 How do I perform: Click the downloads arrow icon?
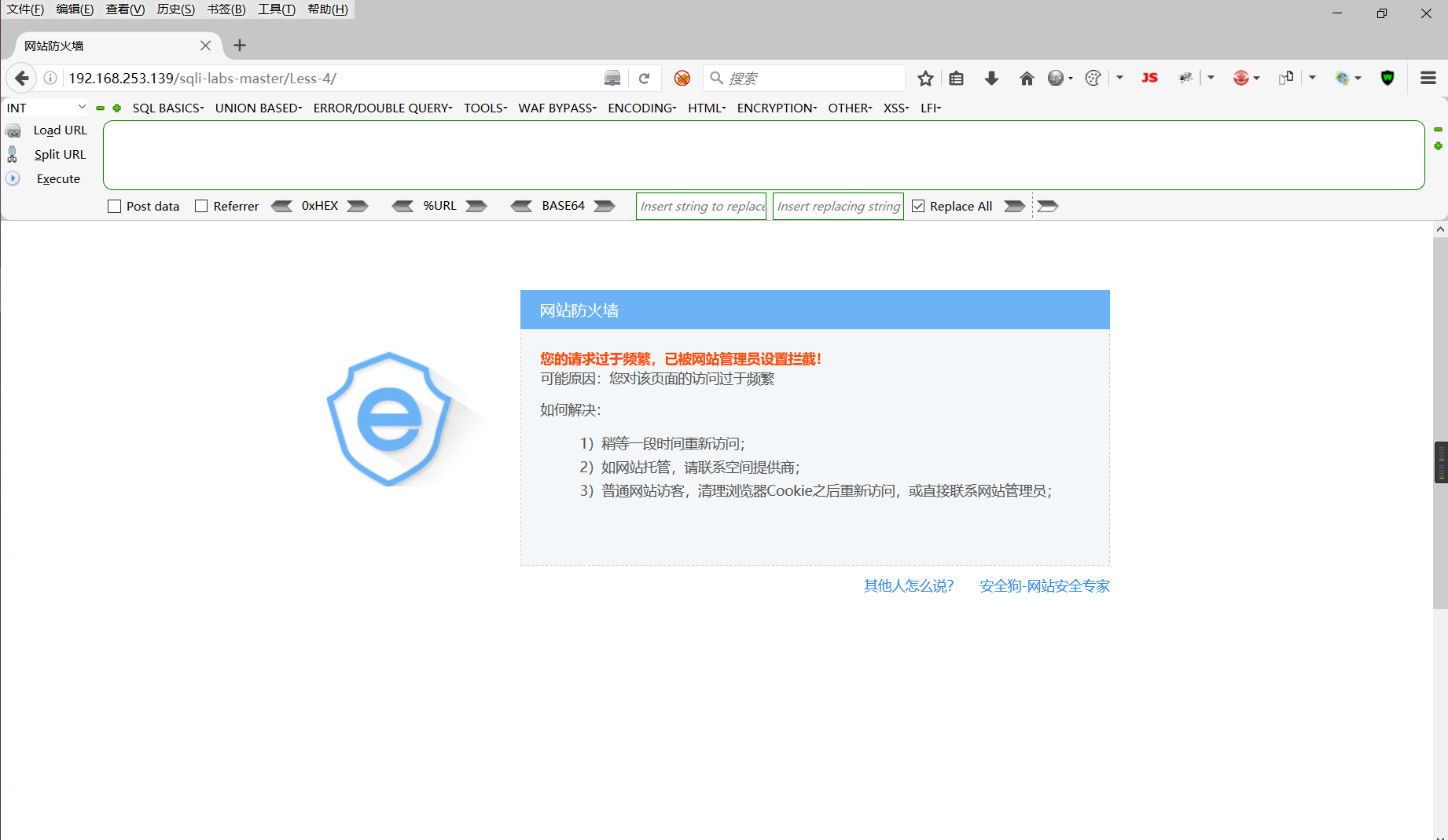click(991, 78)
